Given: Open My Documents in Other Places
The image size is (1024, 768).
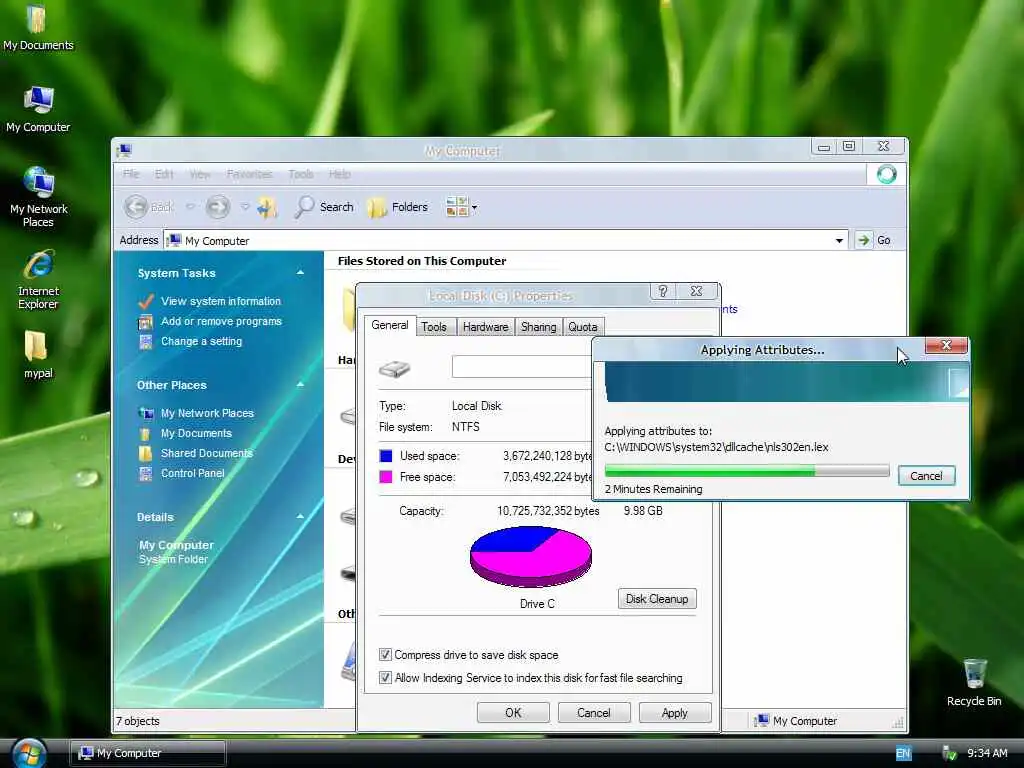Looking at the screenshot, I should click(196, 433).
